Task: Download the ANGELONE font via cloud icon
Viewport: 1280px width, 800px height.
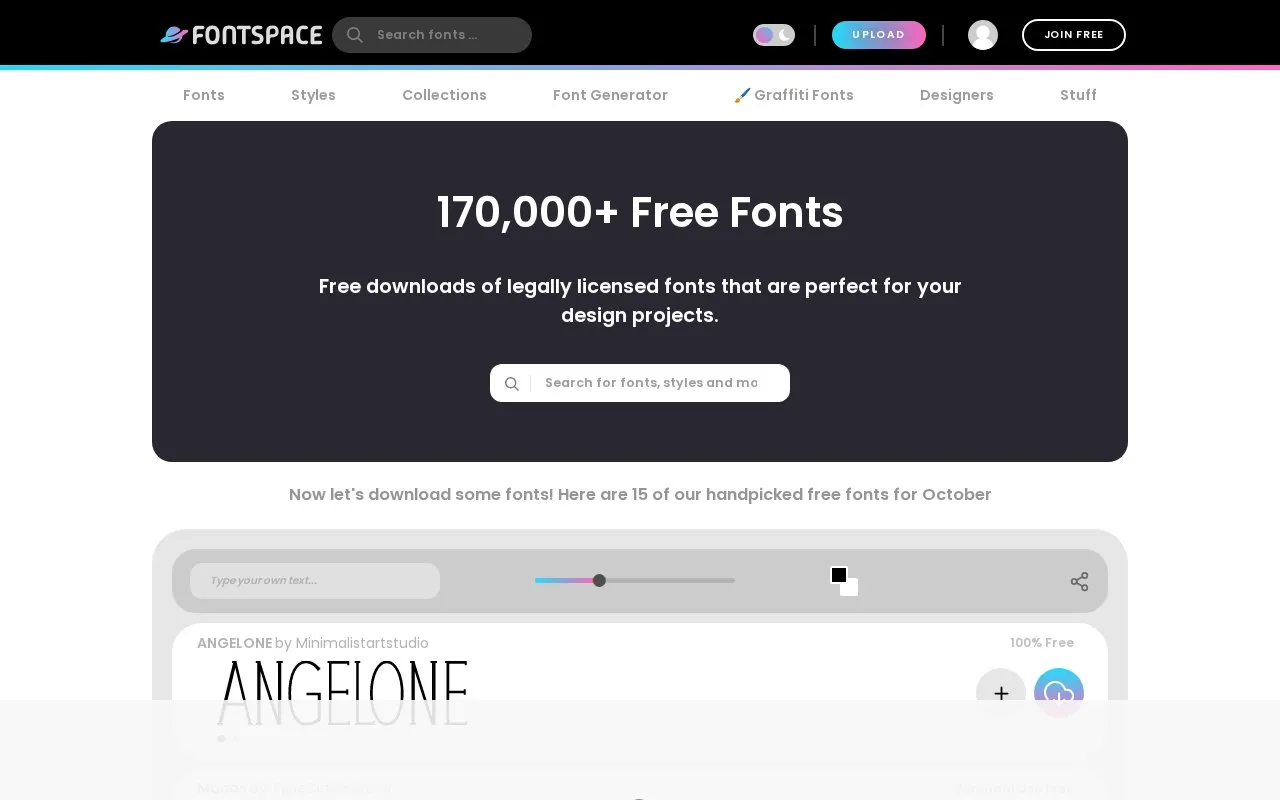Action: (1059, 693)
